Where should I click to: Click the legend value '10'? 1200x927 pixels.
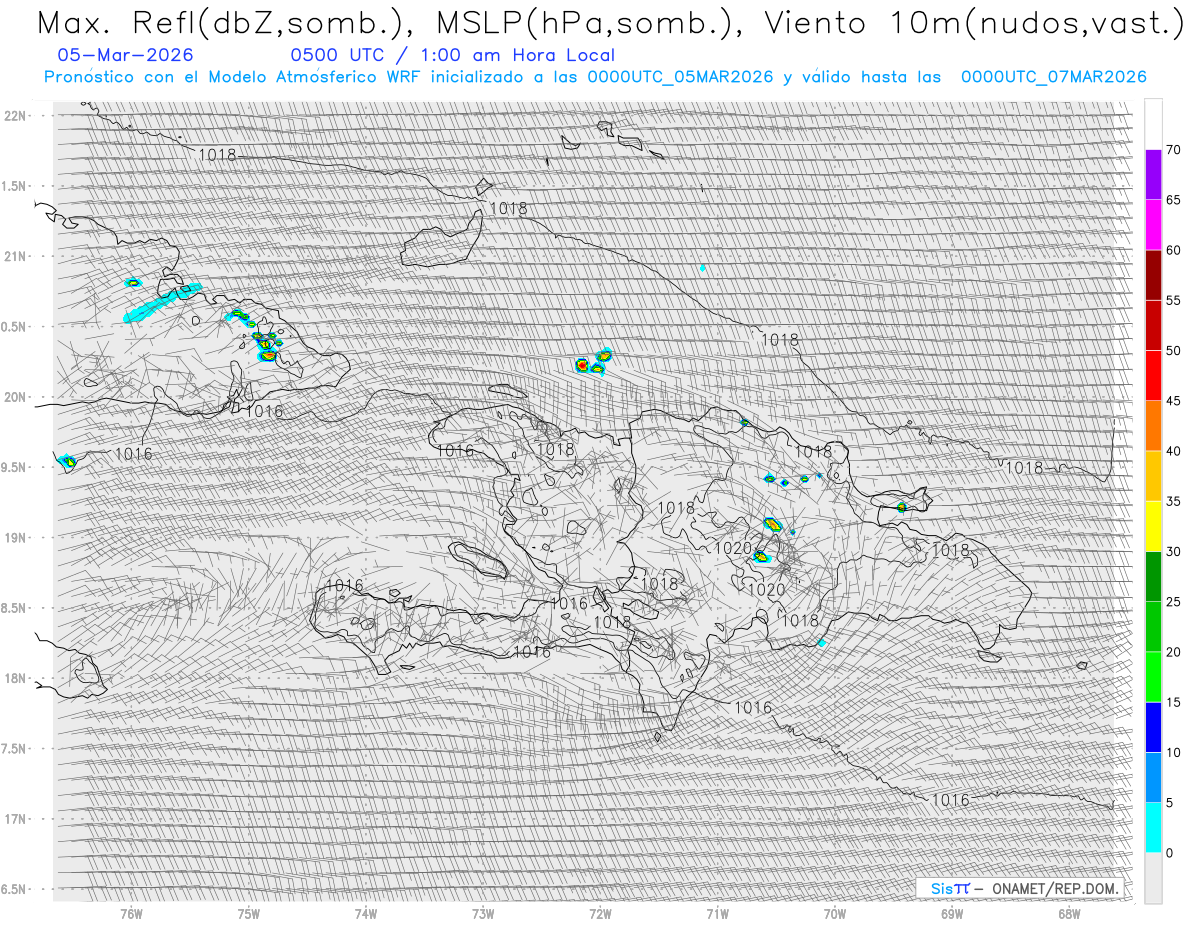tap(1173, 752)
